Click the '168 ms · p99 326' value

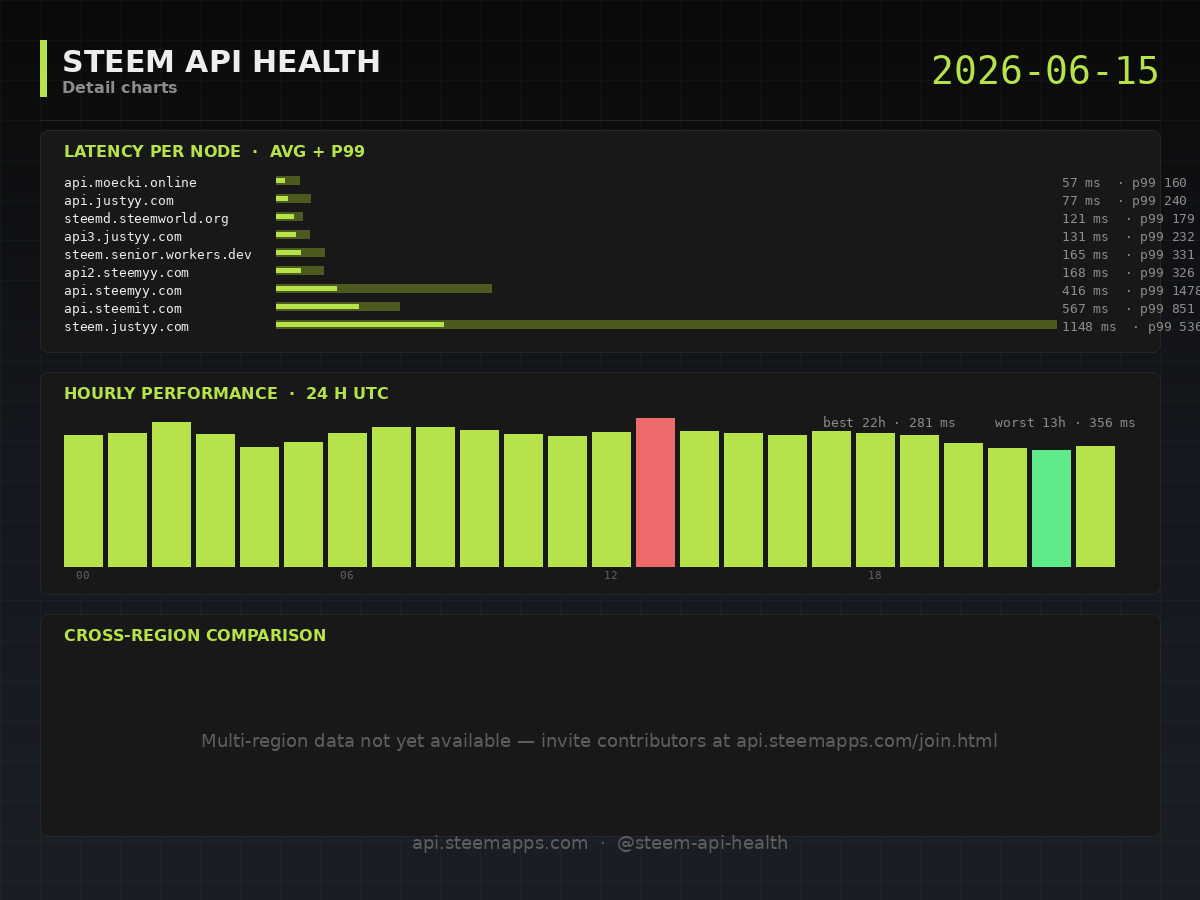pyautogui.click(x=1128, y=273)
